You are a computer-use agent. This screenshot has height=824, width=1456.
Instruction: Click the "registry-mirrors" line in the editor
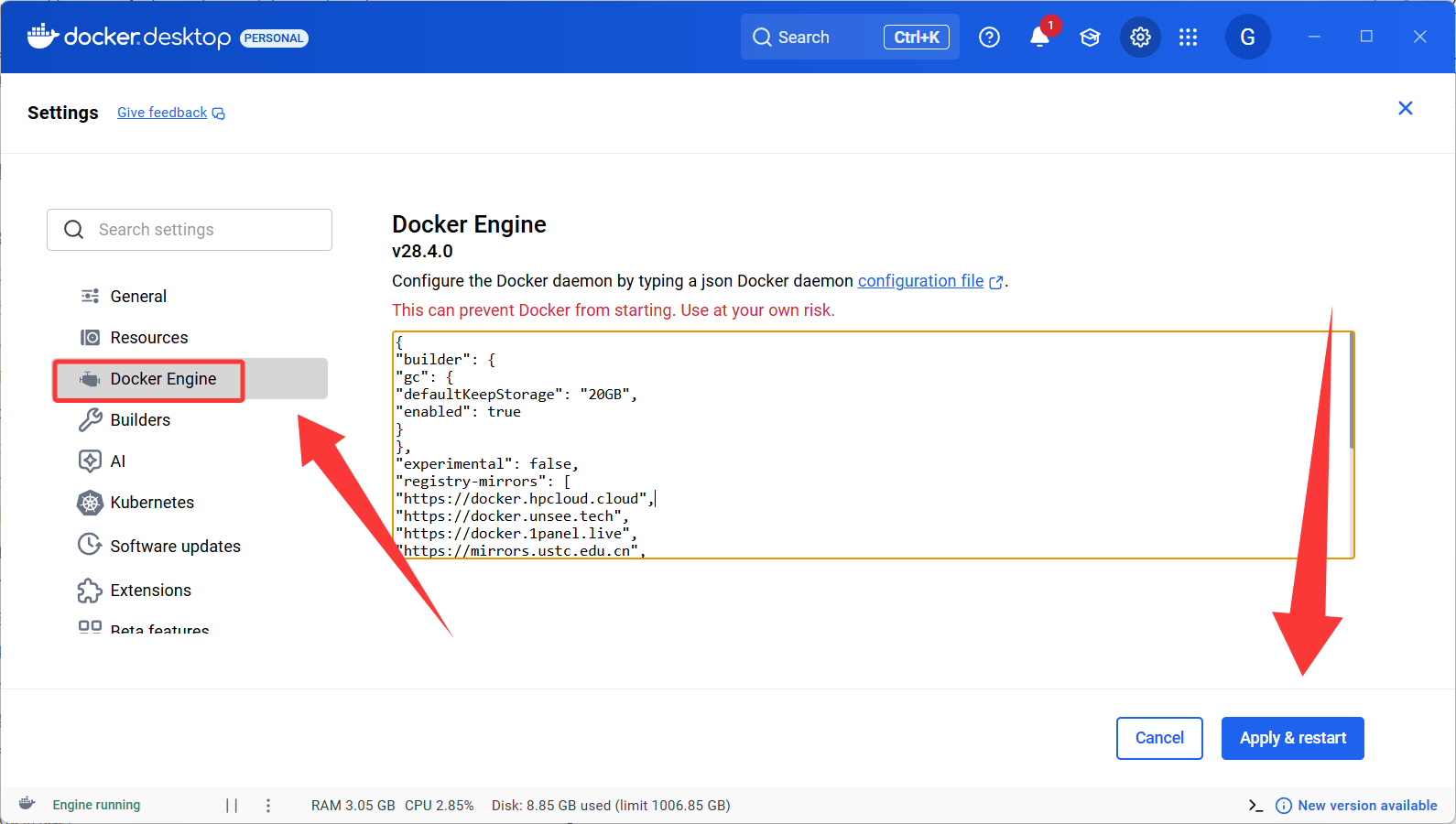tap(484, 482)
